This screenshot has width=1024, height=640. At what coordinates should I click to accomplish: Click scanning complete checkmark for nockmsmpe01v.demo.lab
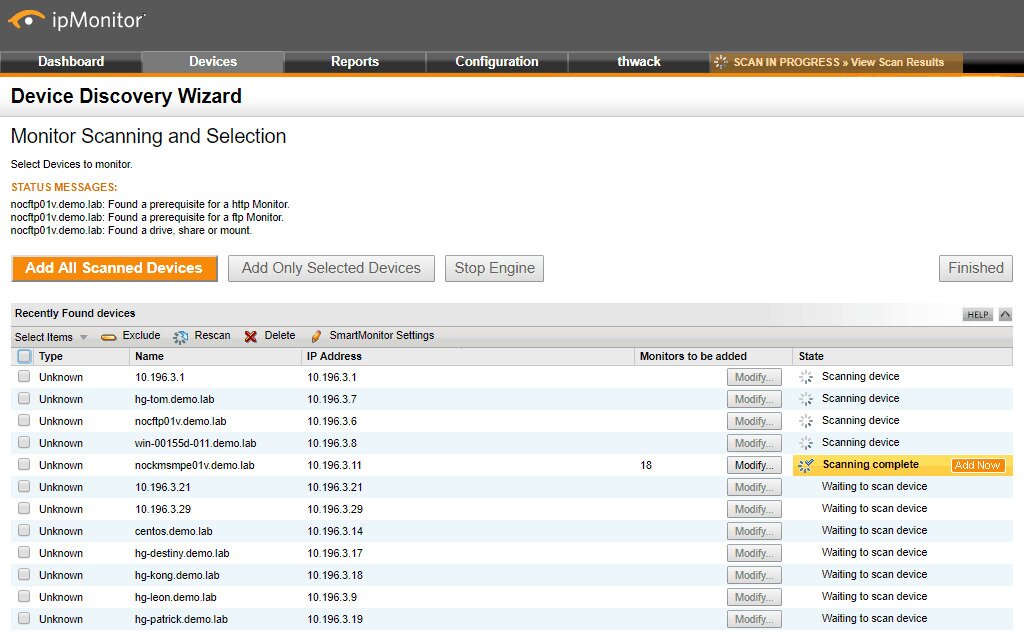click(804, 465)
